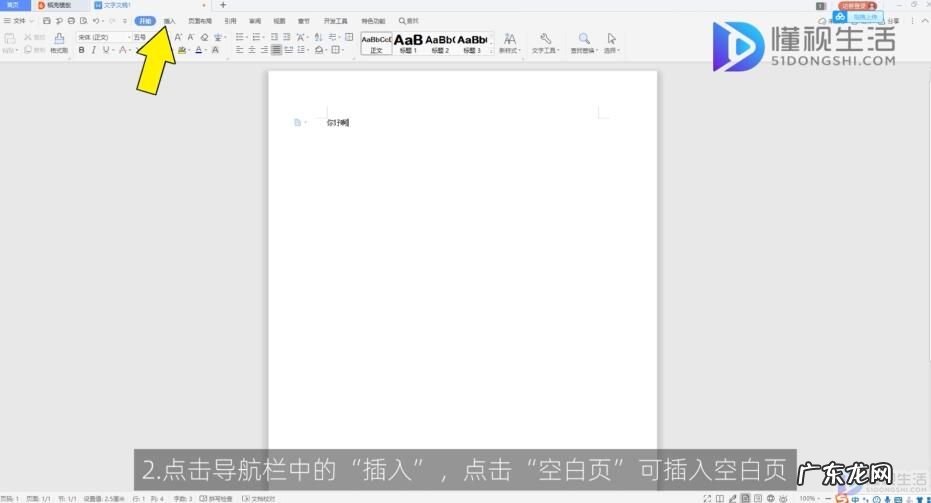Collapse the ribbon with the chevron arrow

[924, 21]
